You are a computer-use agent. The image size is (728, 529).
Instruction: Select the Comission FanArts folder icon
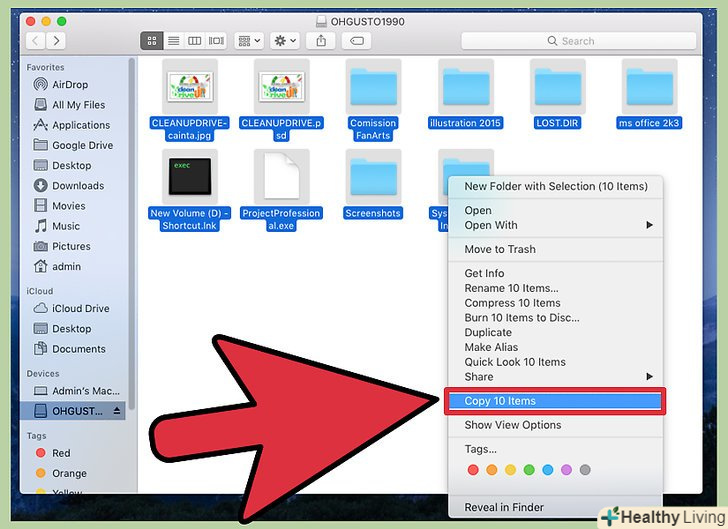[x=373, y=87]
